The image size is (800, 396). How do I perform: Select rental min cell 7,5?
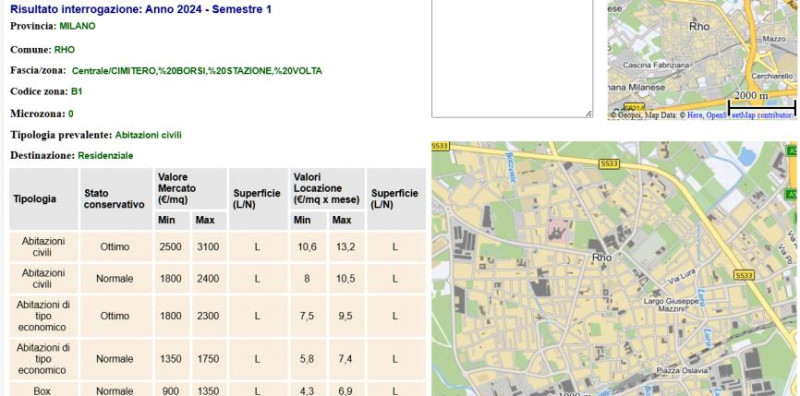307,316
